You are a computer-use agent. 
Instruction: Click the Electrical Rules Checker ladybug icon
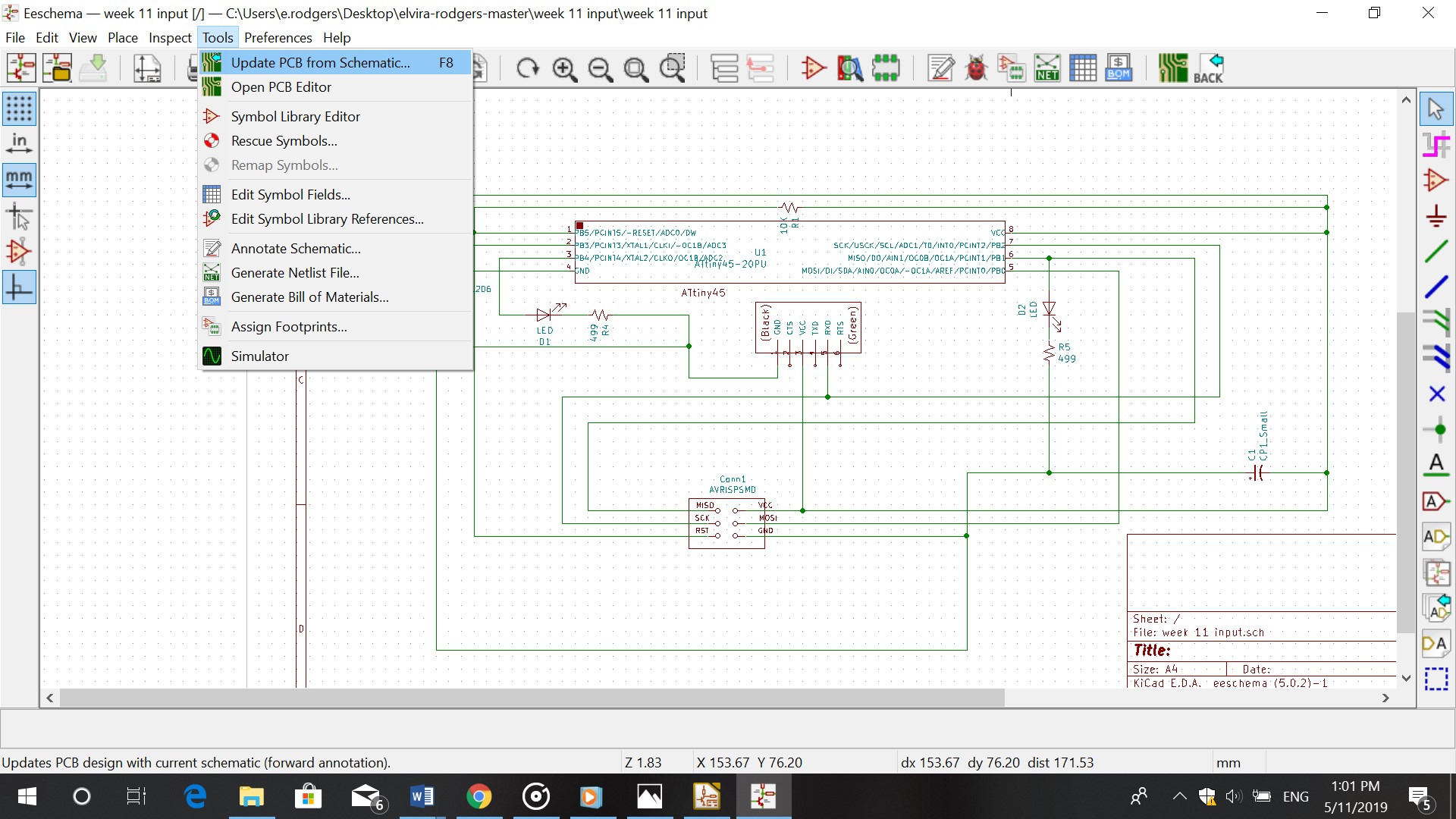976,68
